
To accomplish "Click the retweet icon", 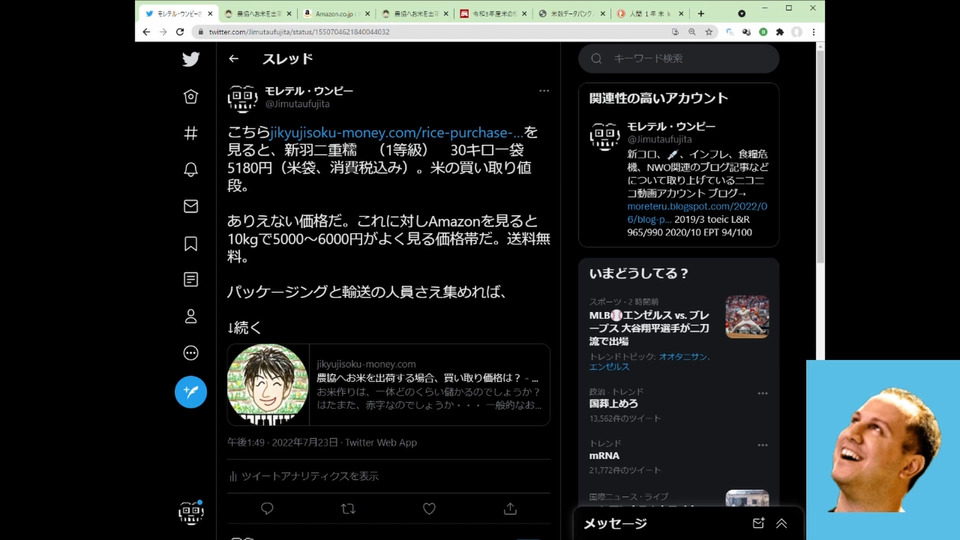I will pyautogui.click(x=348, y=508).
